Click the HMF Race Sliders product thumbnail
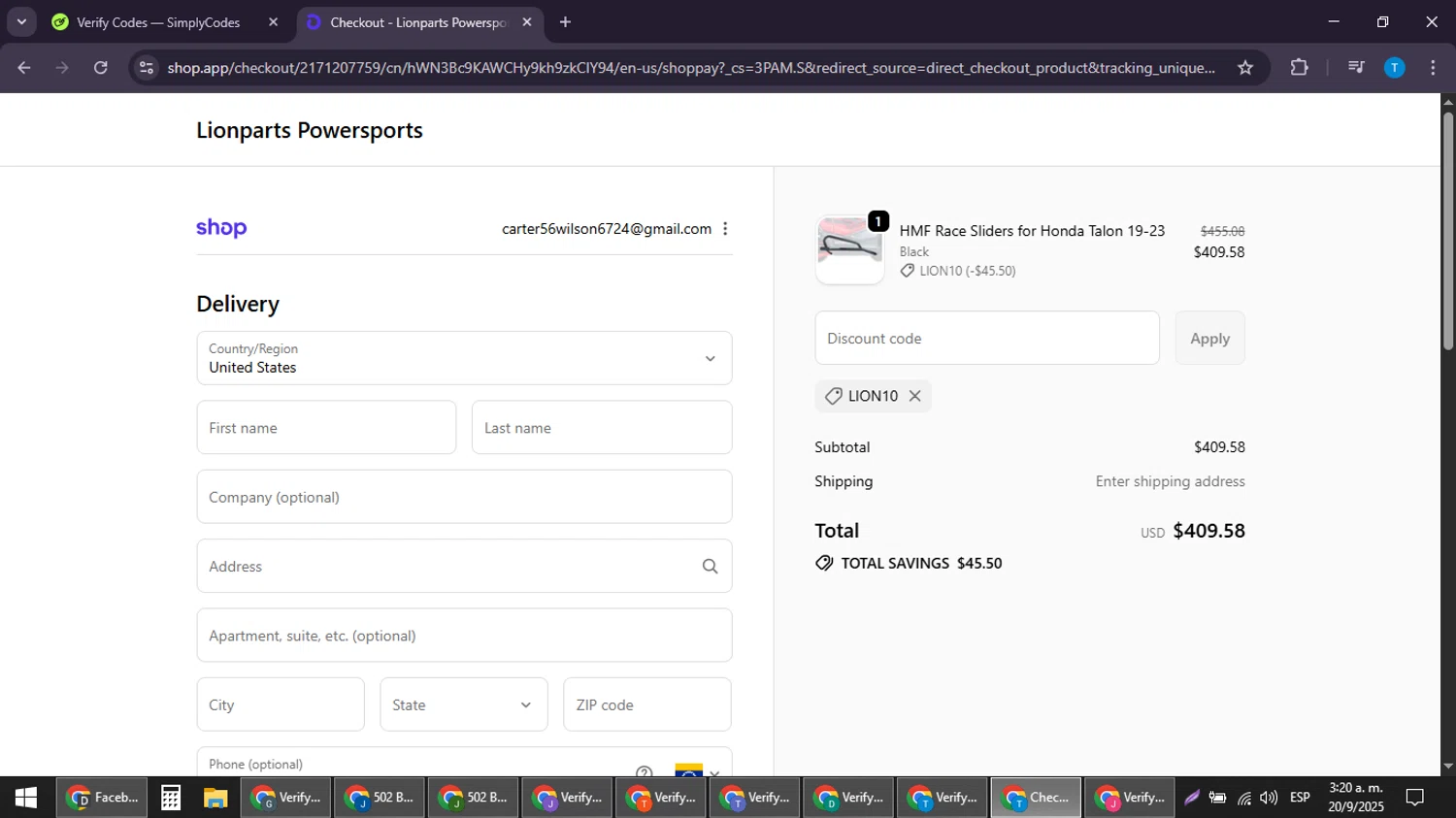The width and height of the screenshot is (1456, 818). (x=849, y=249)
